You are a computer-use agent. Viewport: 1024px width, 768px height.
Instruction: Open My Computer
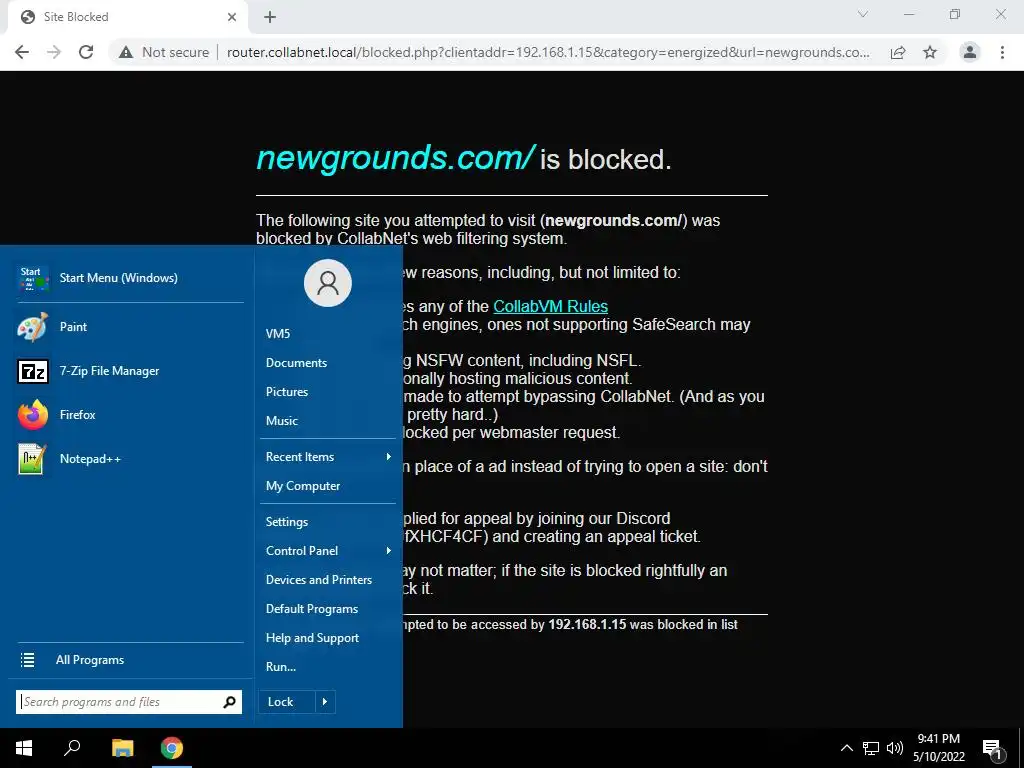coord(328,486)
